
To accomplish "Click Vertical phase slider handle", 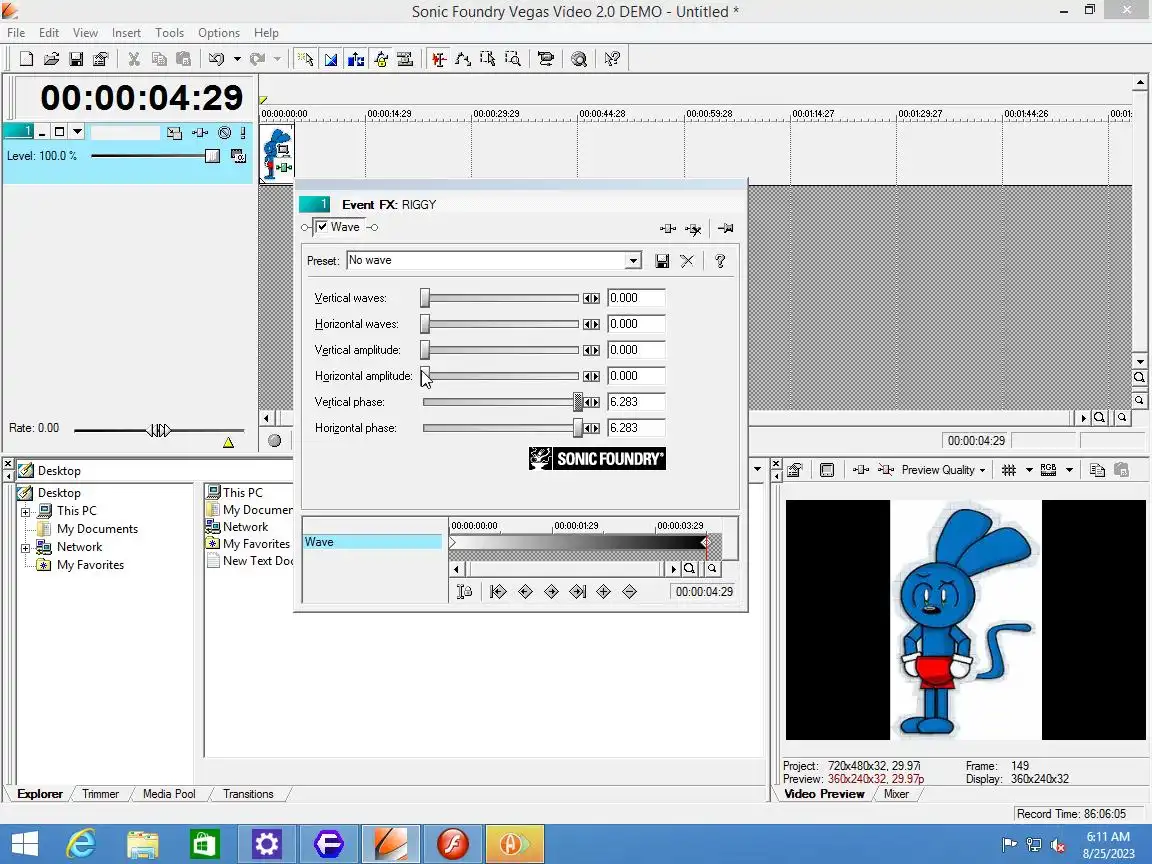I will 578,402.
